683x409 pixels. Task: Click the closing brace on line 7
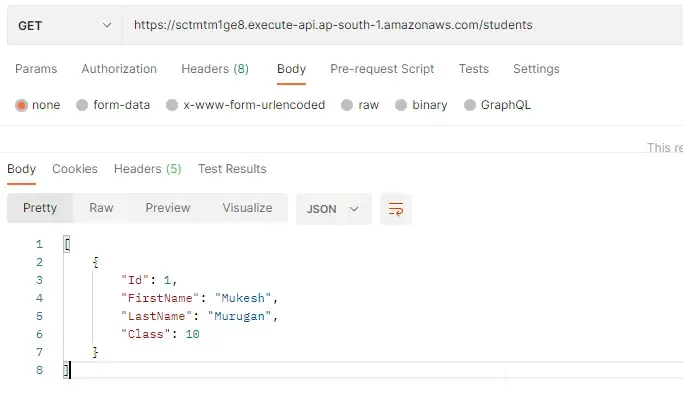tap(95, 352)
